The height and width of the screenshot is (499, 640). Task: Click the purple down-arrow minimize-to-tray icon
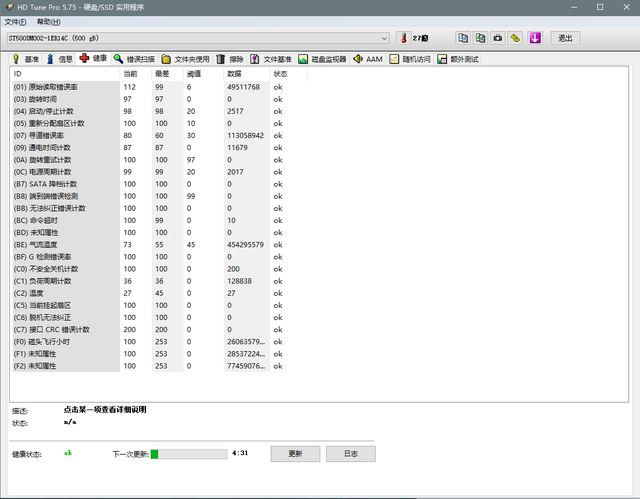[x=535, y=38]
